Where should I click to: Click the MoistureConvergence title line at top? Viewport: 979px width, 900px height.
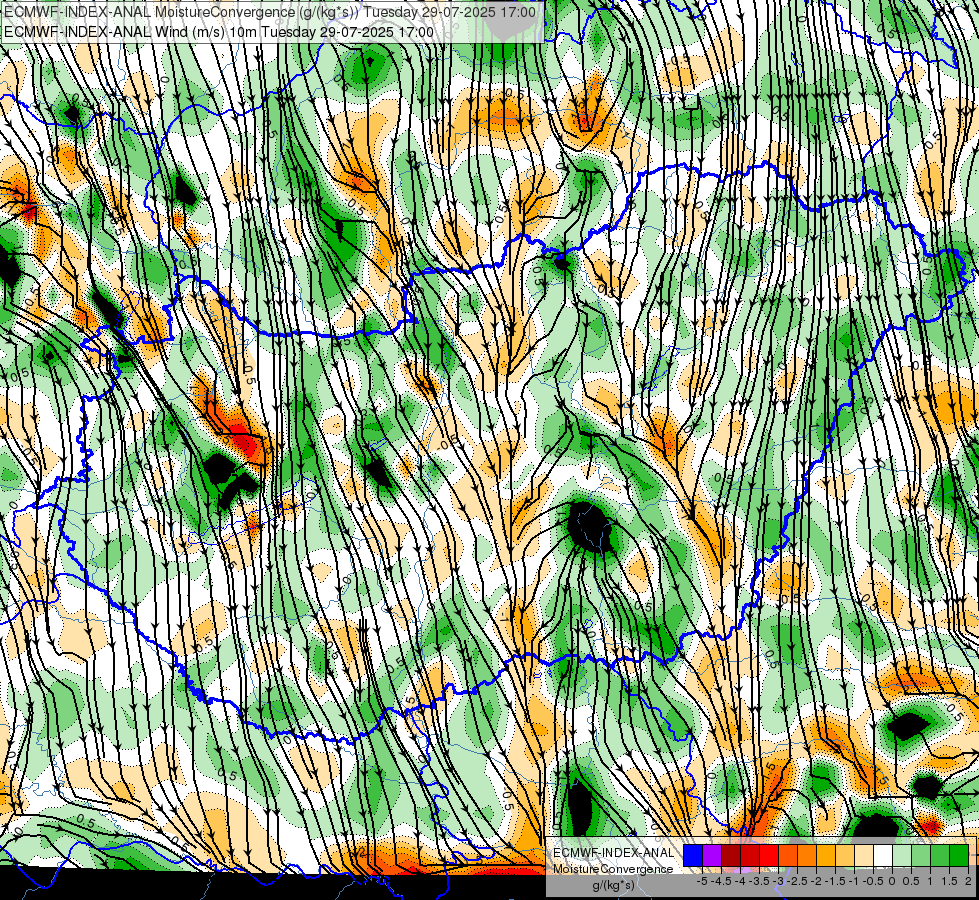(x=270, y=12)
